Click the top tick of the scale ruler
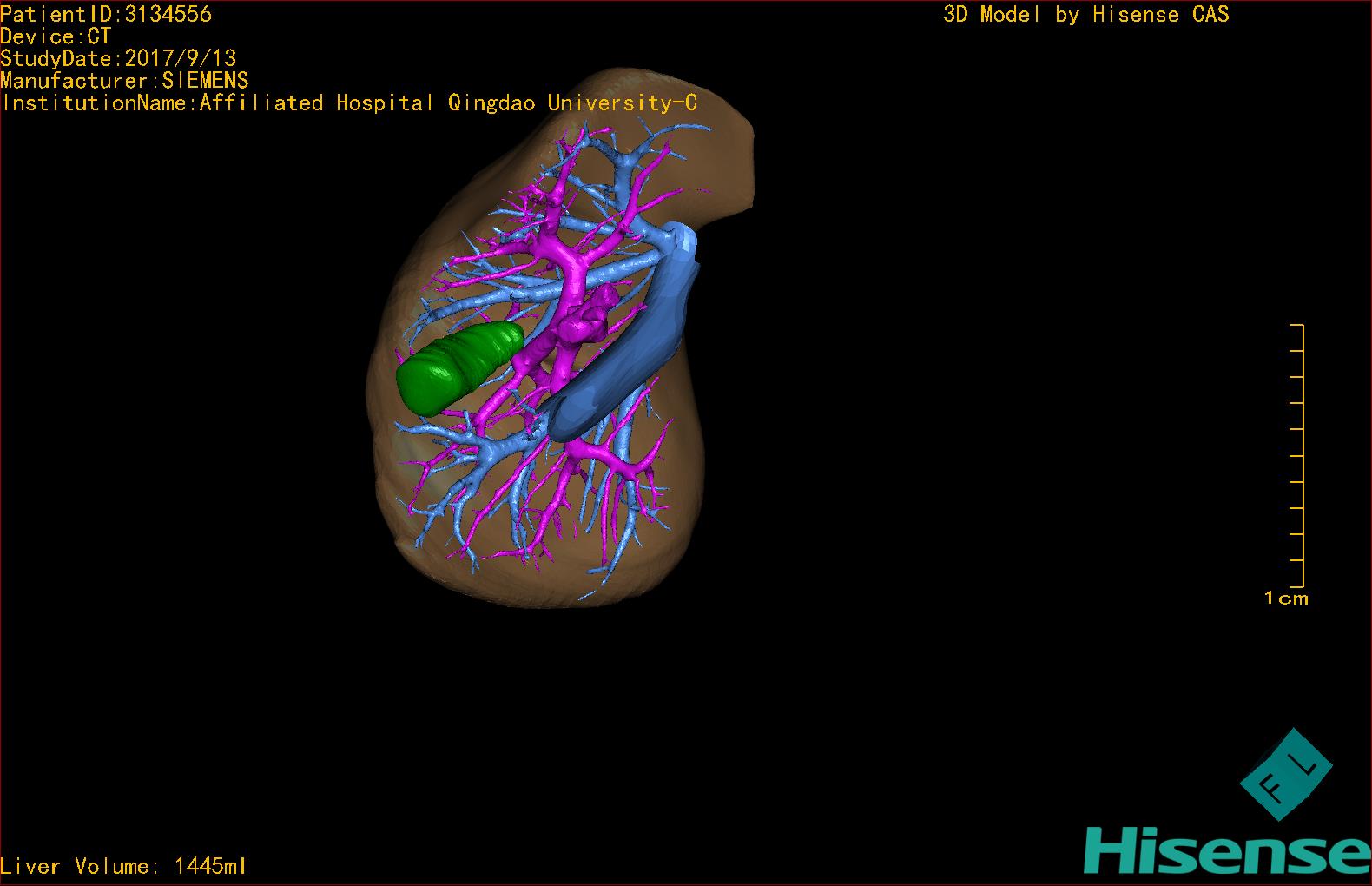This screenshot has height=886, width=1372. pyautogui.click(x=1296, y=325)
